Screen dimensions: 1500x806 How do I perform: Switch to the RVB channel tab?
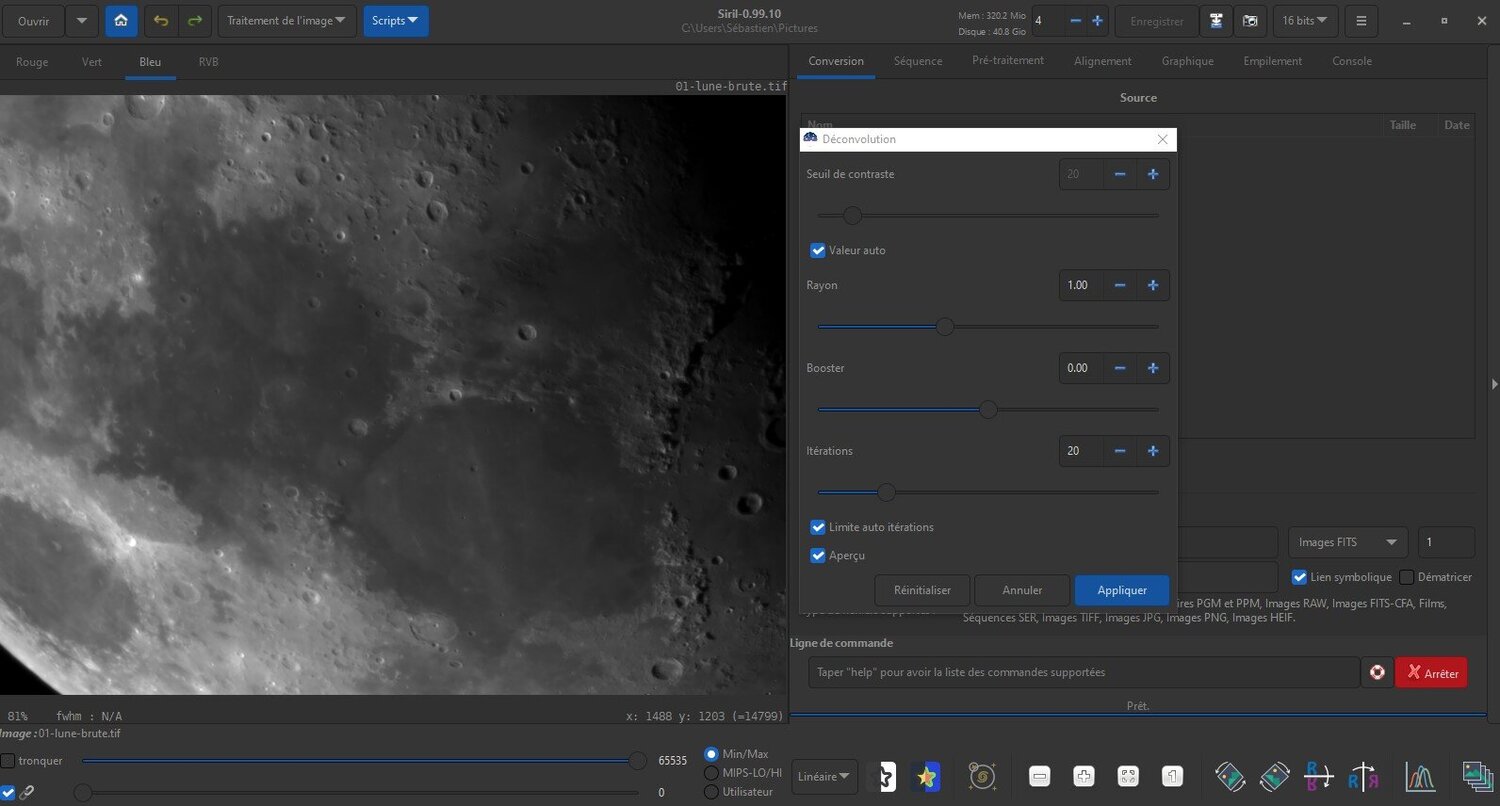208,62
